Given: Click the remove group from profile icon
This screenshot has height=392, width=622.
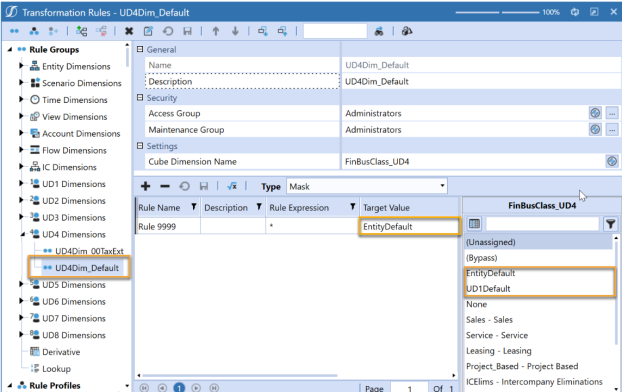Looking at the screenshot, I should click(102, 31).
